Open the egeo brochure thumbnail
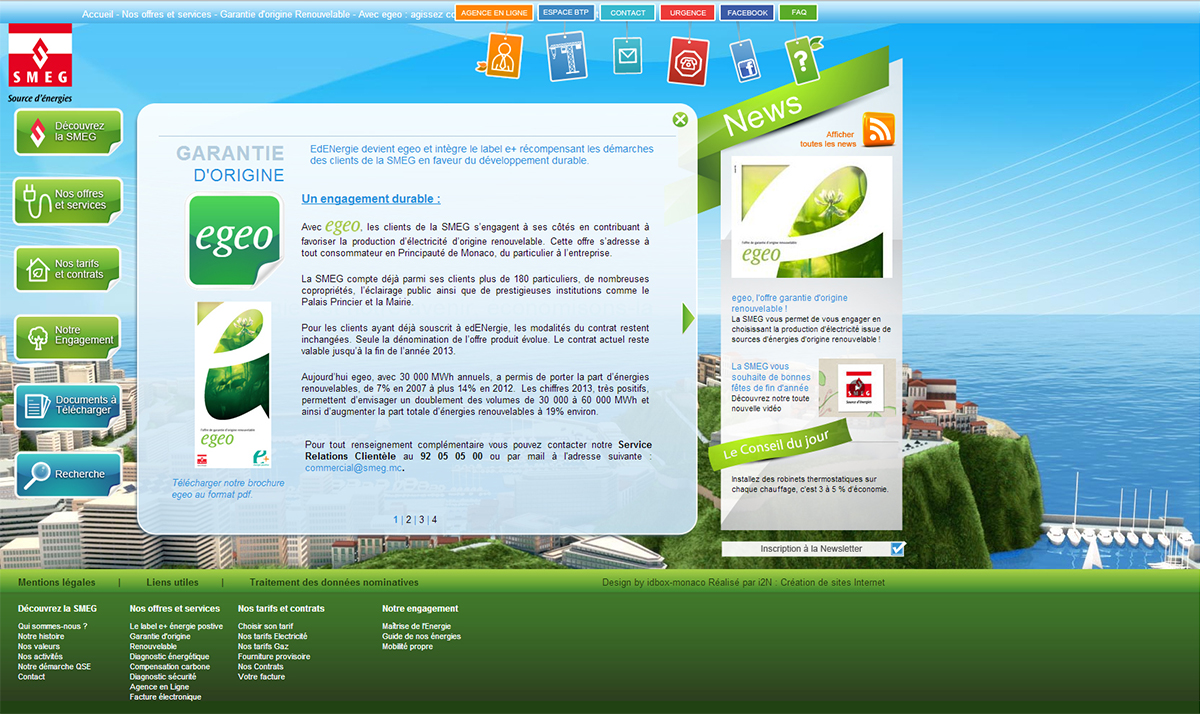 tap(233, 385)
